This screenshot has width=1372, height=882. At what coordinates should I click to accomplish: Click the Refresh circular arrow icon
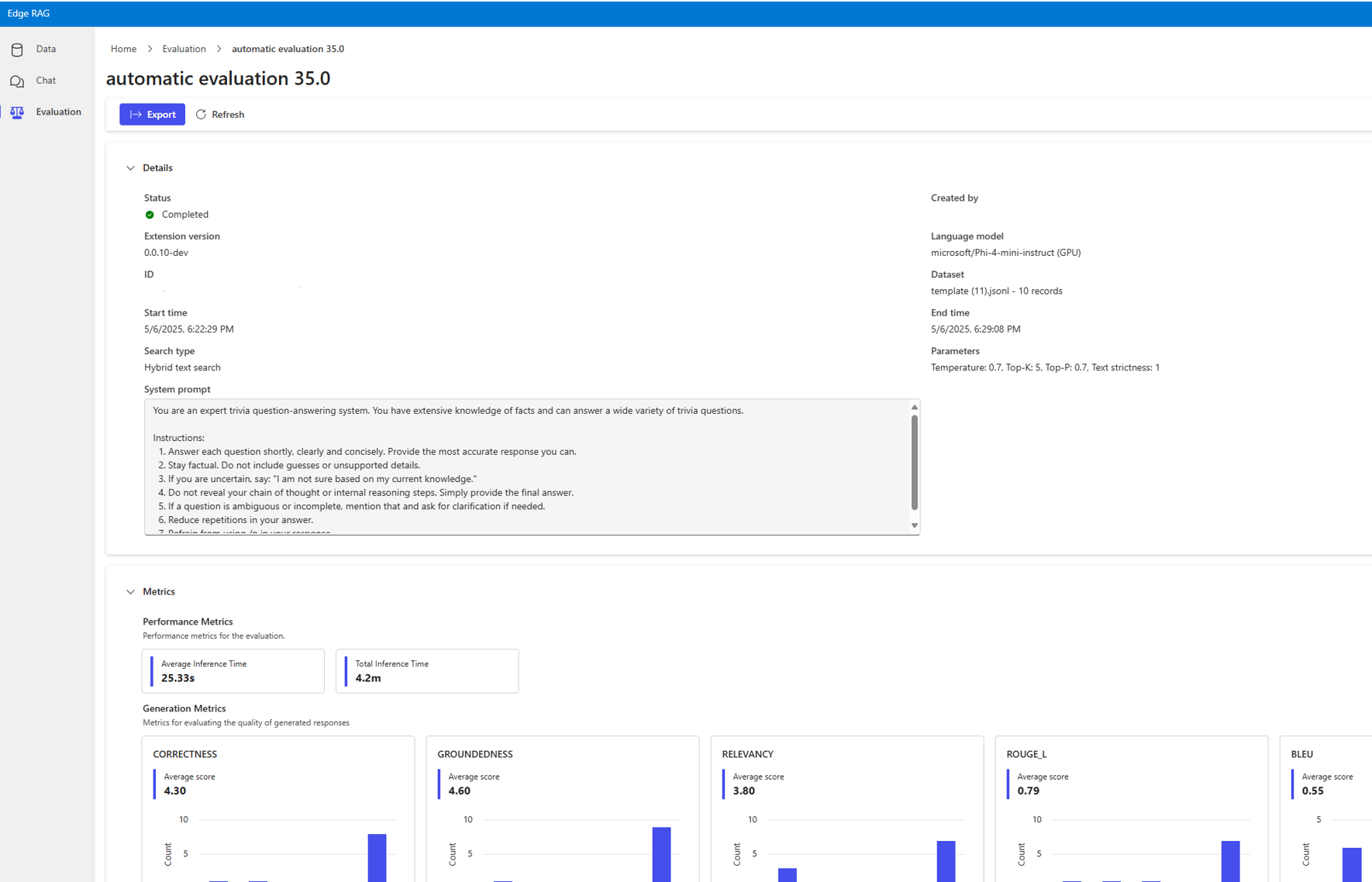201,115
